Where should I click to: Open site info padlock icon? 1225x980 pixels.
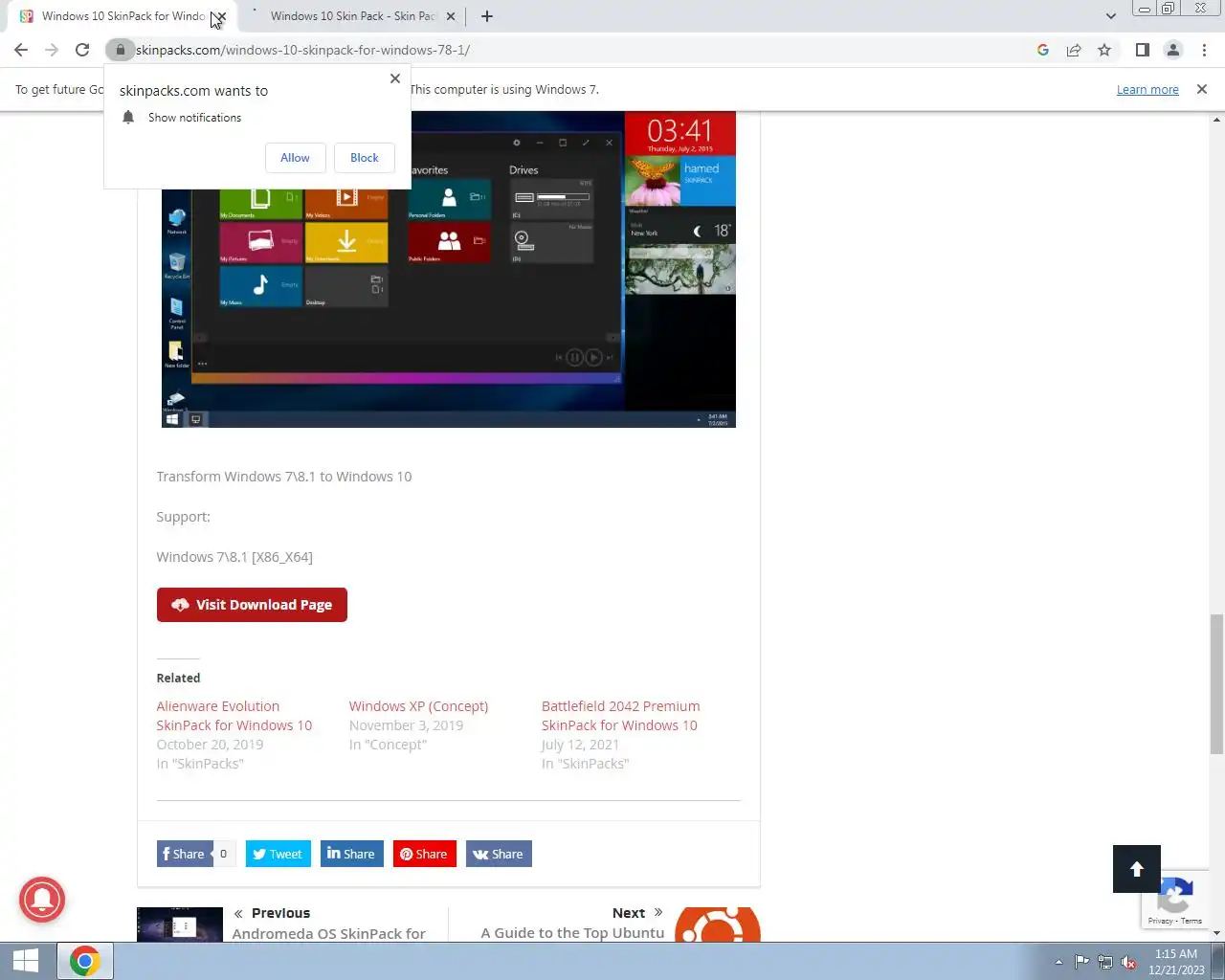point(120,50)
